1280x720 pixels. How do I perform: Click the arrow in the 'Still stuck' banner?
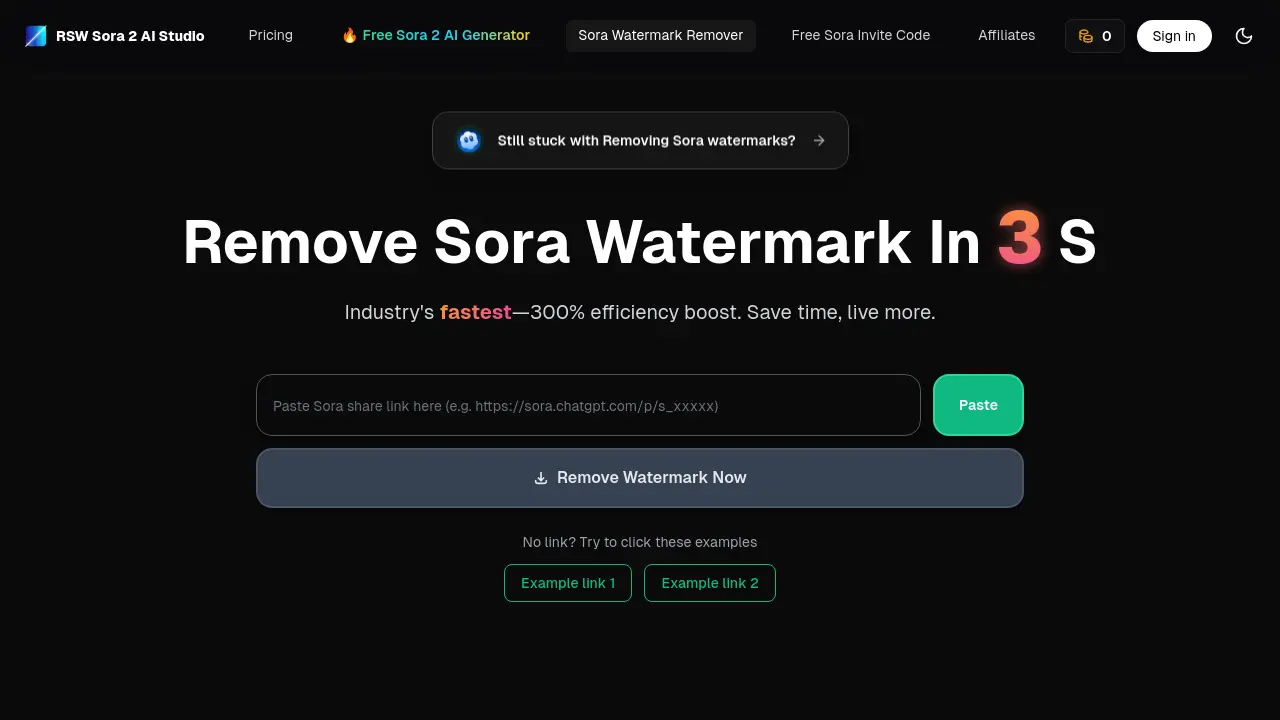(x=819, y=141)
